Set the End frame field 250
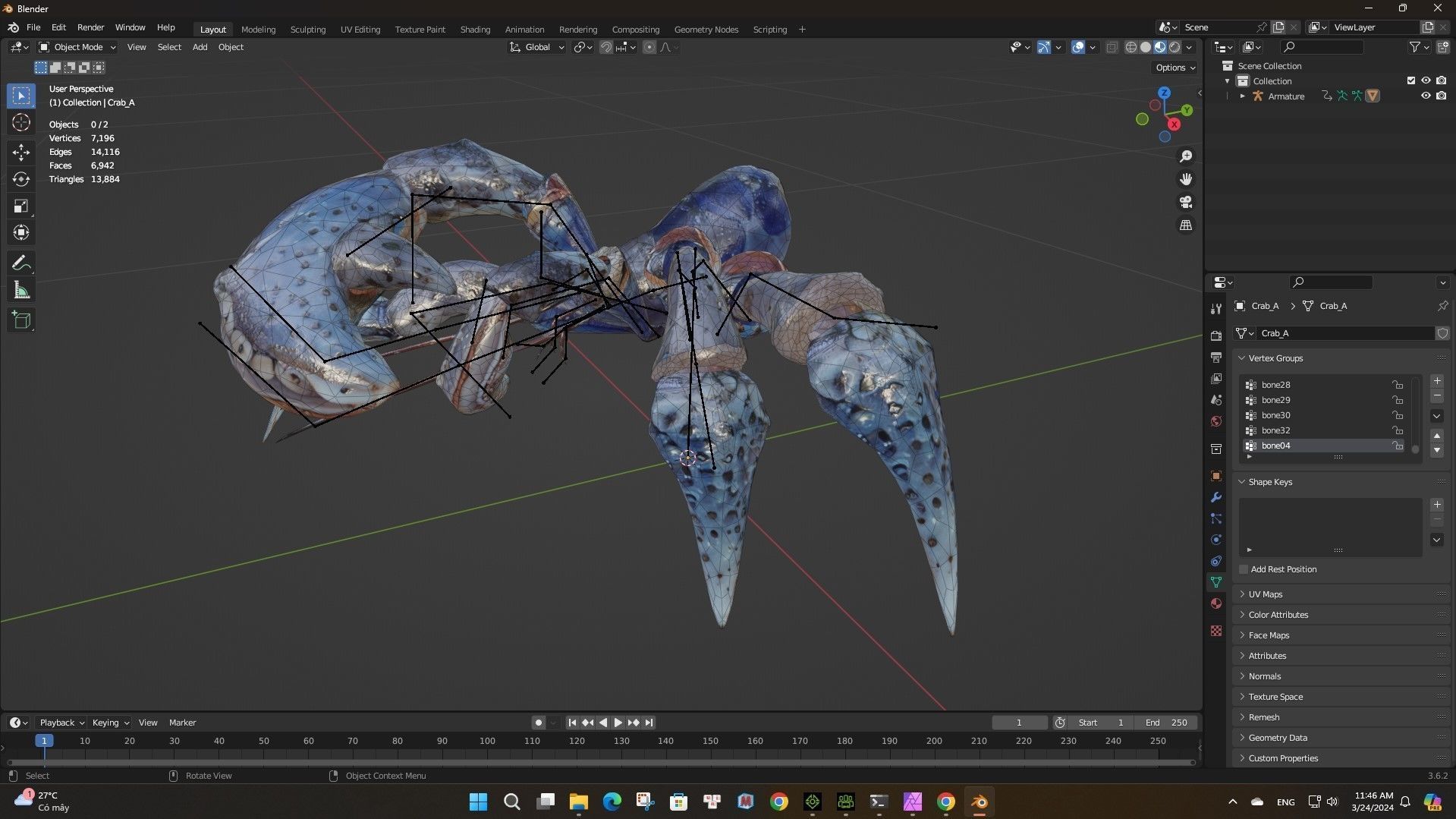Viewport: 1456px width, 819px height. click(1167, 723)
